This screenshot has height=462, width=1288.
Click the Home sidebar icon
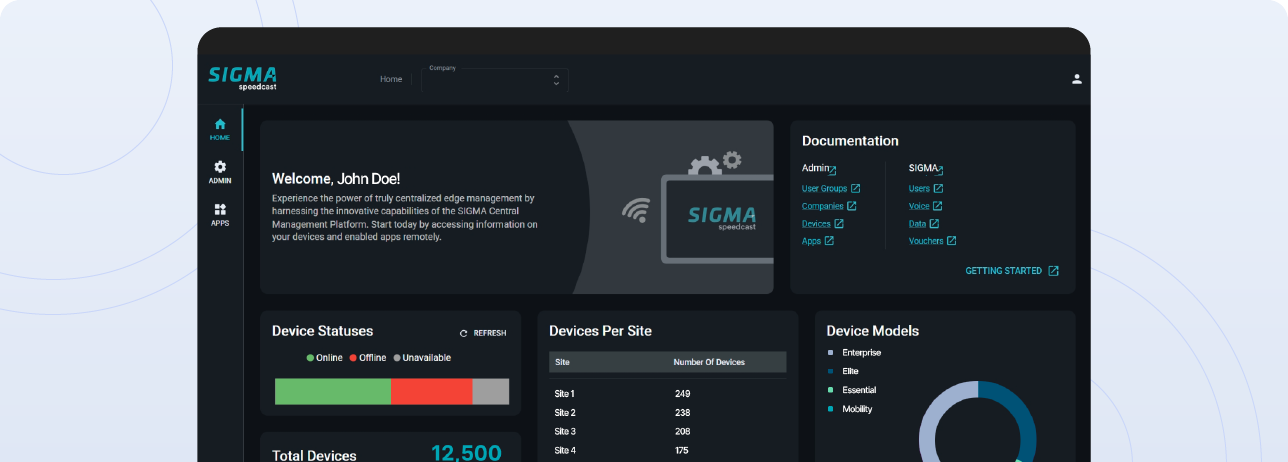pyautogui.click(x=220, y=124)
